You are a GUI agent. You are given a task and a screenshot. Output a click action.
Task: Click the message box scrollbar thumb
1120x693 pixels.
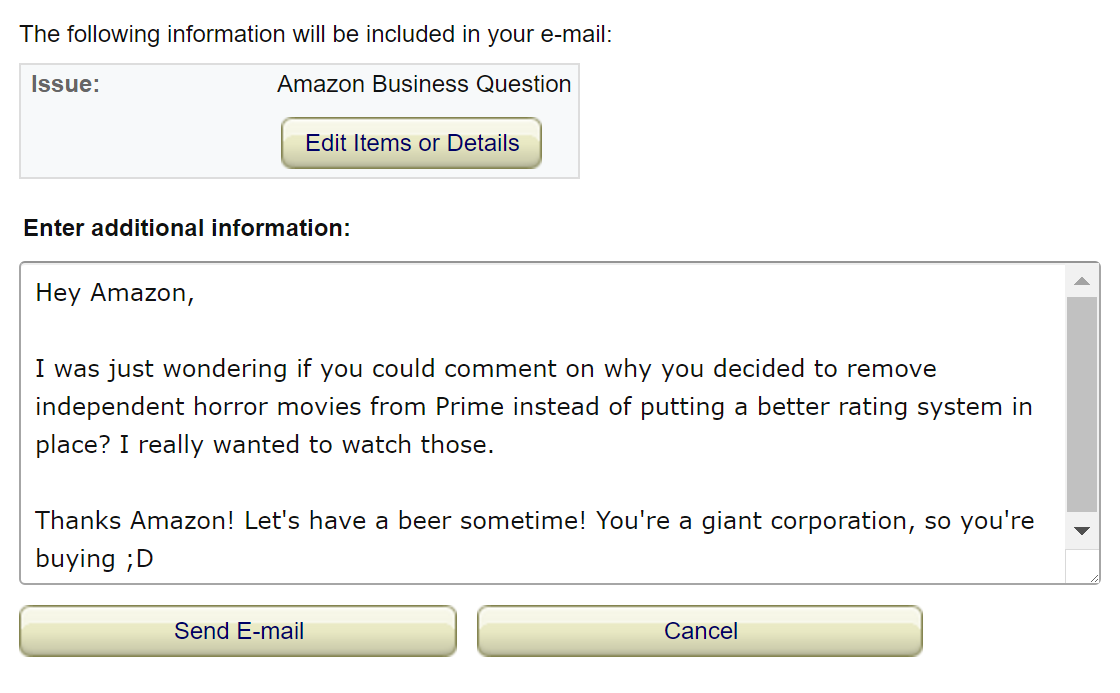coord(1081,404)
